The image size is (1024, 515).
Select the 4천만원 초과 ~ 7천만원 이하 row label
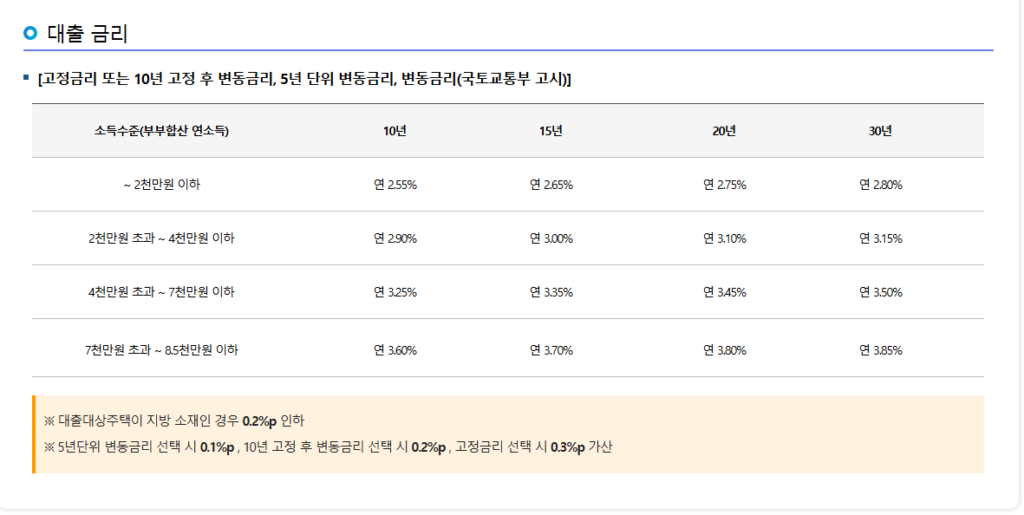coord(161,292)
